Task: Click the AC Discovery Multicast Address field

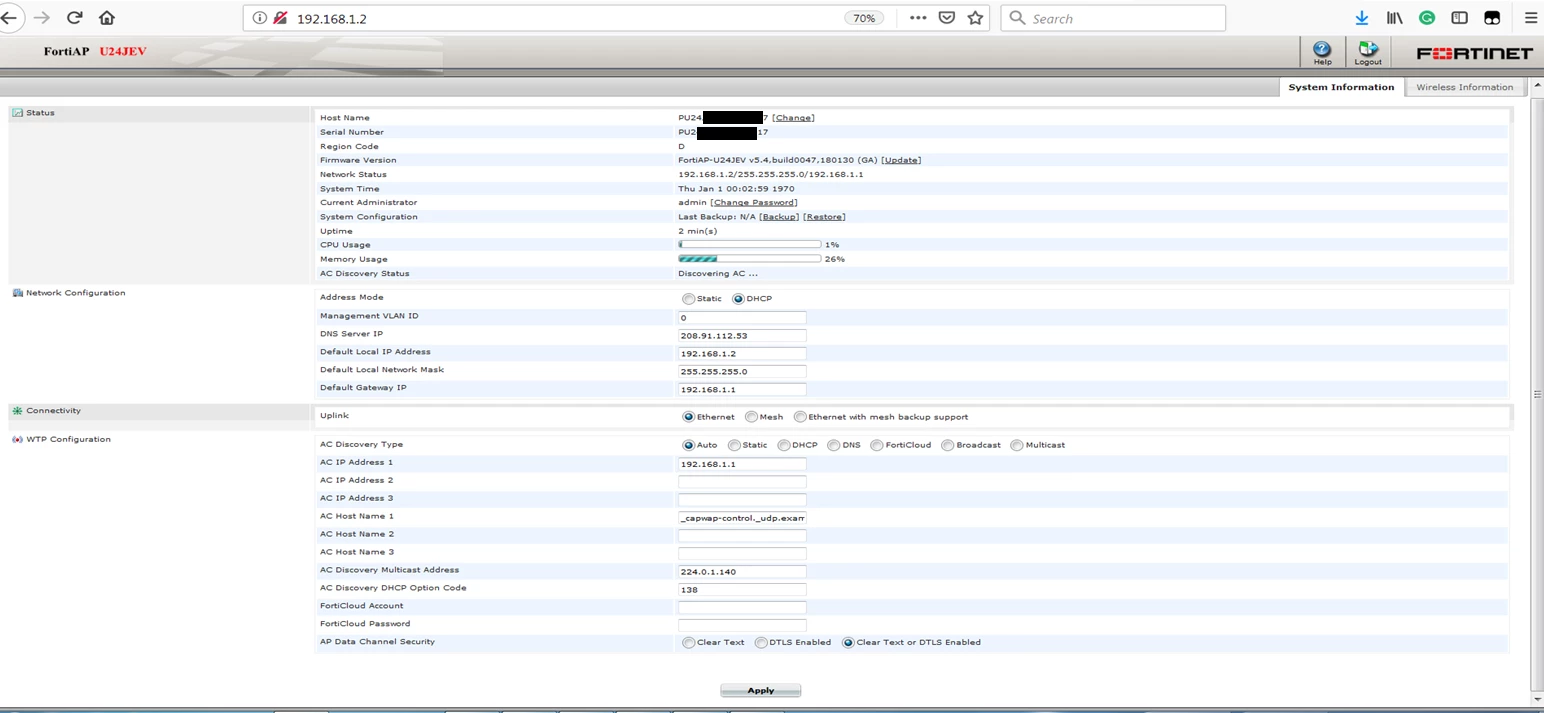Action: 742,572
